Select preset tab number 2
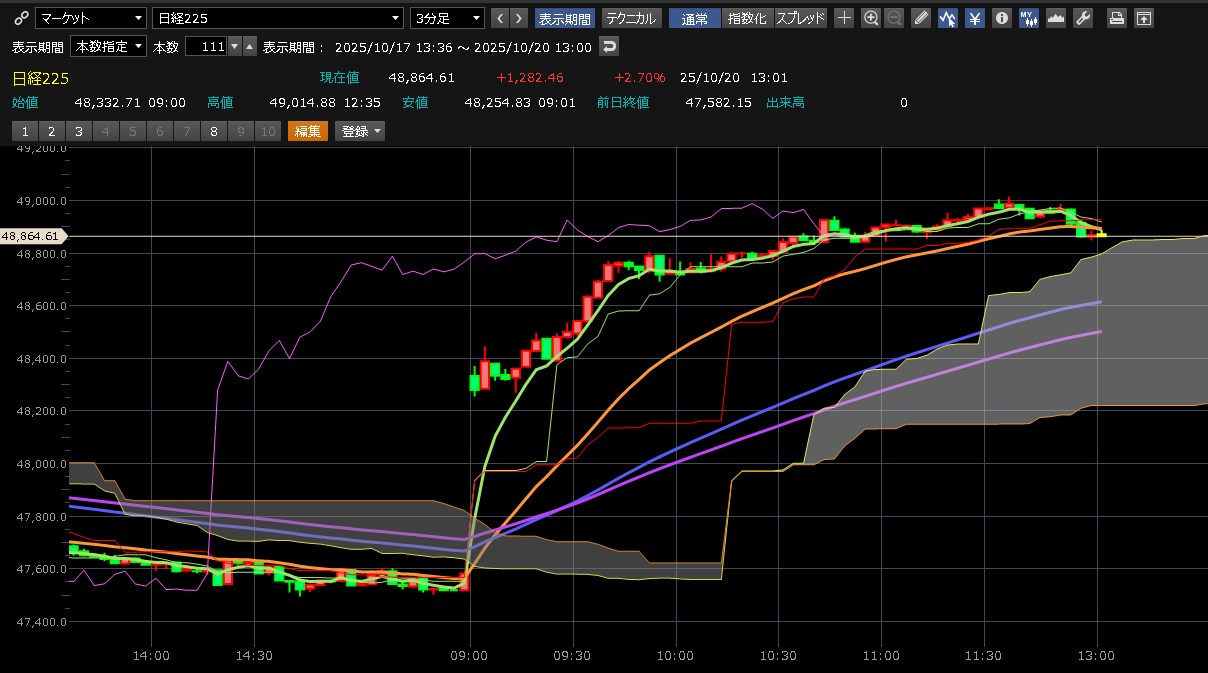1208x673 pixels. point(52,131)
